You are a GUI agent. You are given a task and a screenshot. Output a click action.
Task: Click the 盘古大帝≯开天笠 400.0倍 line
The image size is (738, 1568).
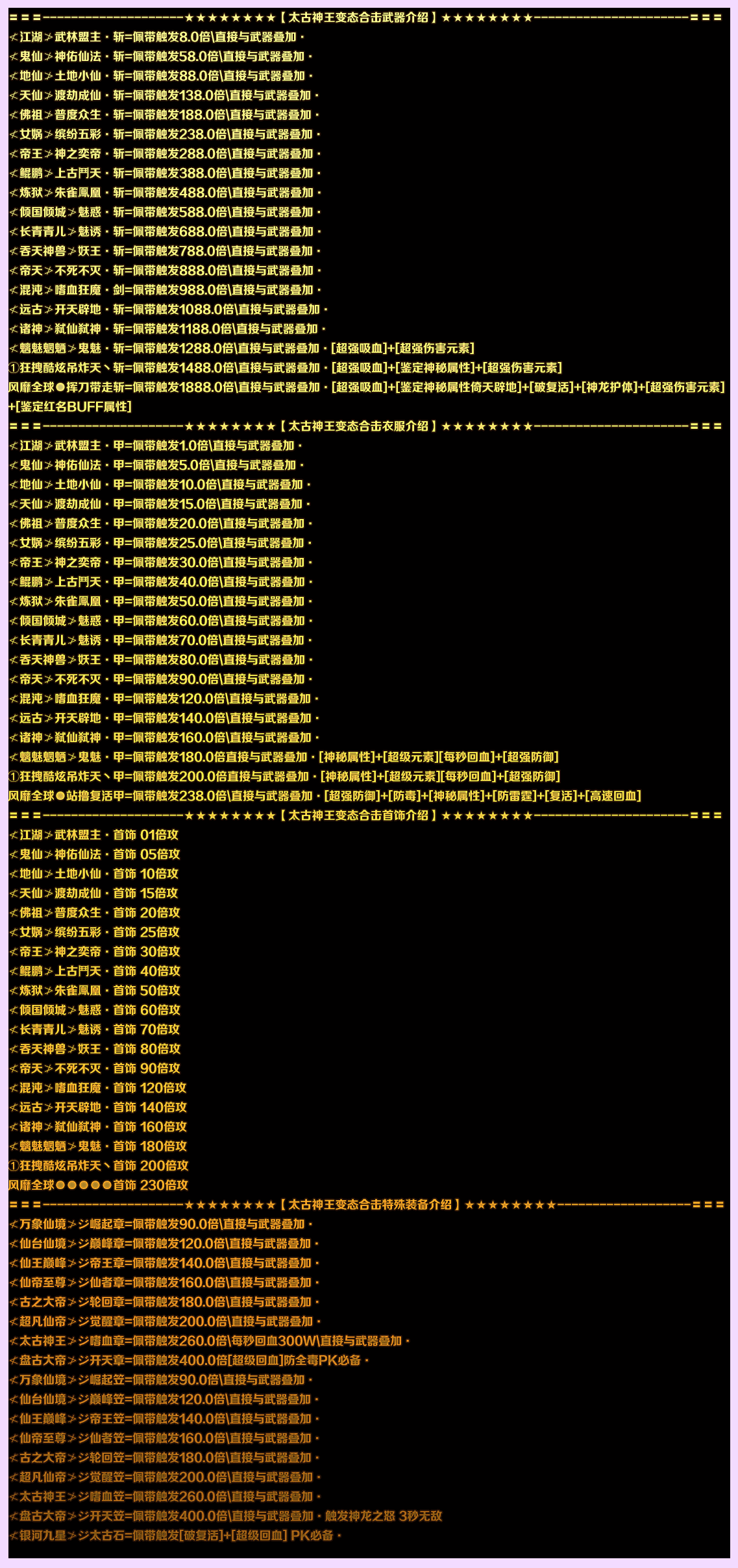pos(226,1516)
